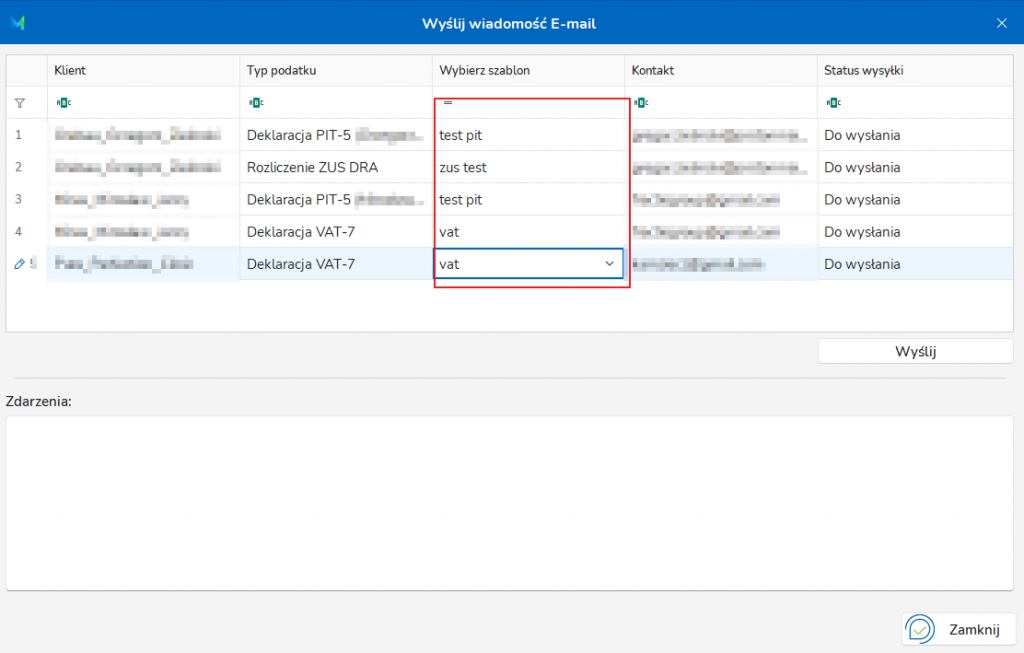The width and height of the screenshot is (1024, 653).
Task: Click the pencil edit icon on row five
Action: coord(20,264)
